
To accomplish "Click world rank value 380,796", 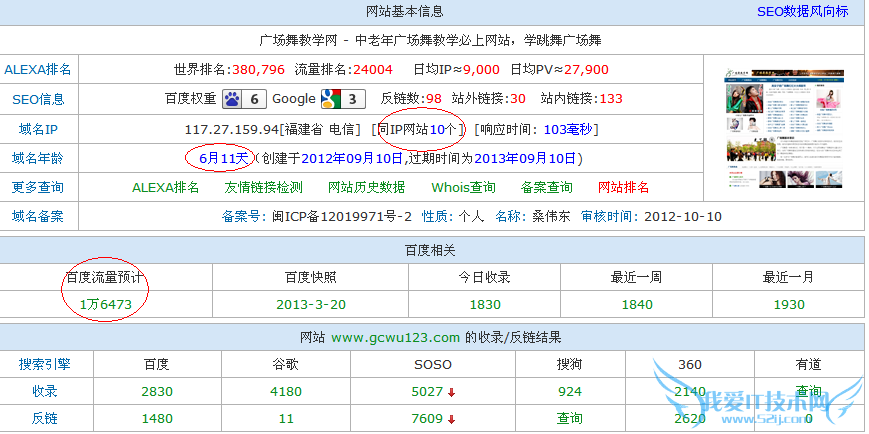I will (x=258, y=70).
